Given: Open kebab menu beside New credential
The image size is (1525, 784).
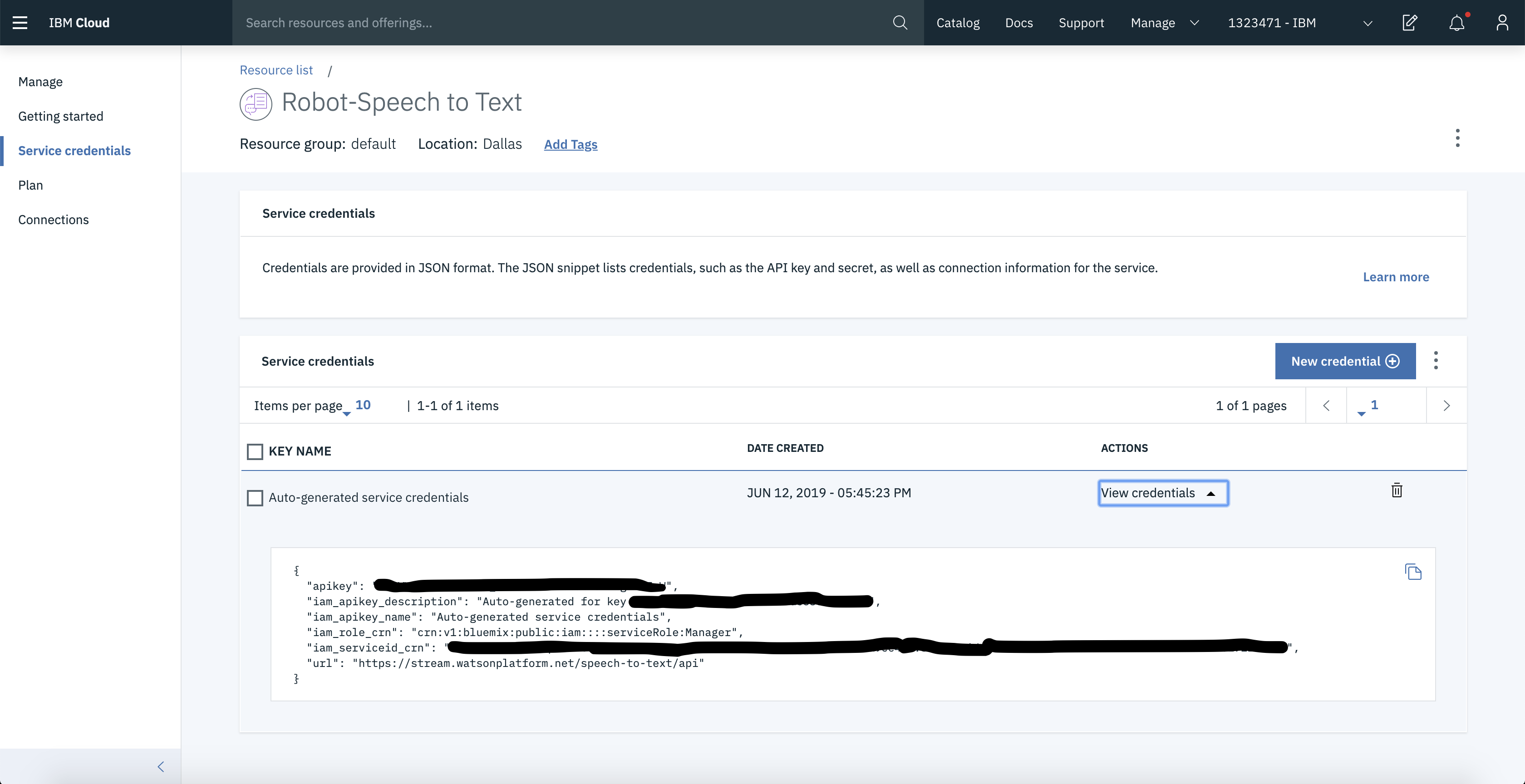Looking at the screenshot, I should (x=1436, y=360).
